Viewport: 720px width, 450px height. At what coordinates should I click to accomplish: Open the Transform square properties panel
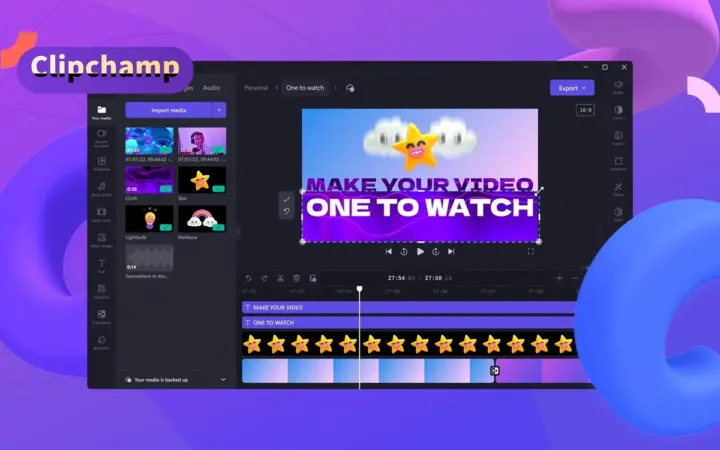(619, 163)
